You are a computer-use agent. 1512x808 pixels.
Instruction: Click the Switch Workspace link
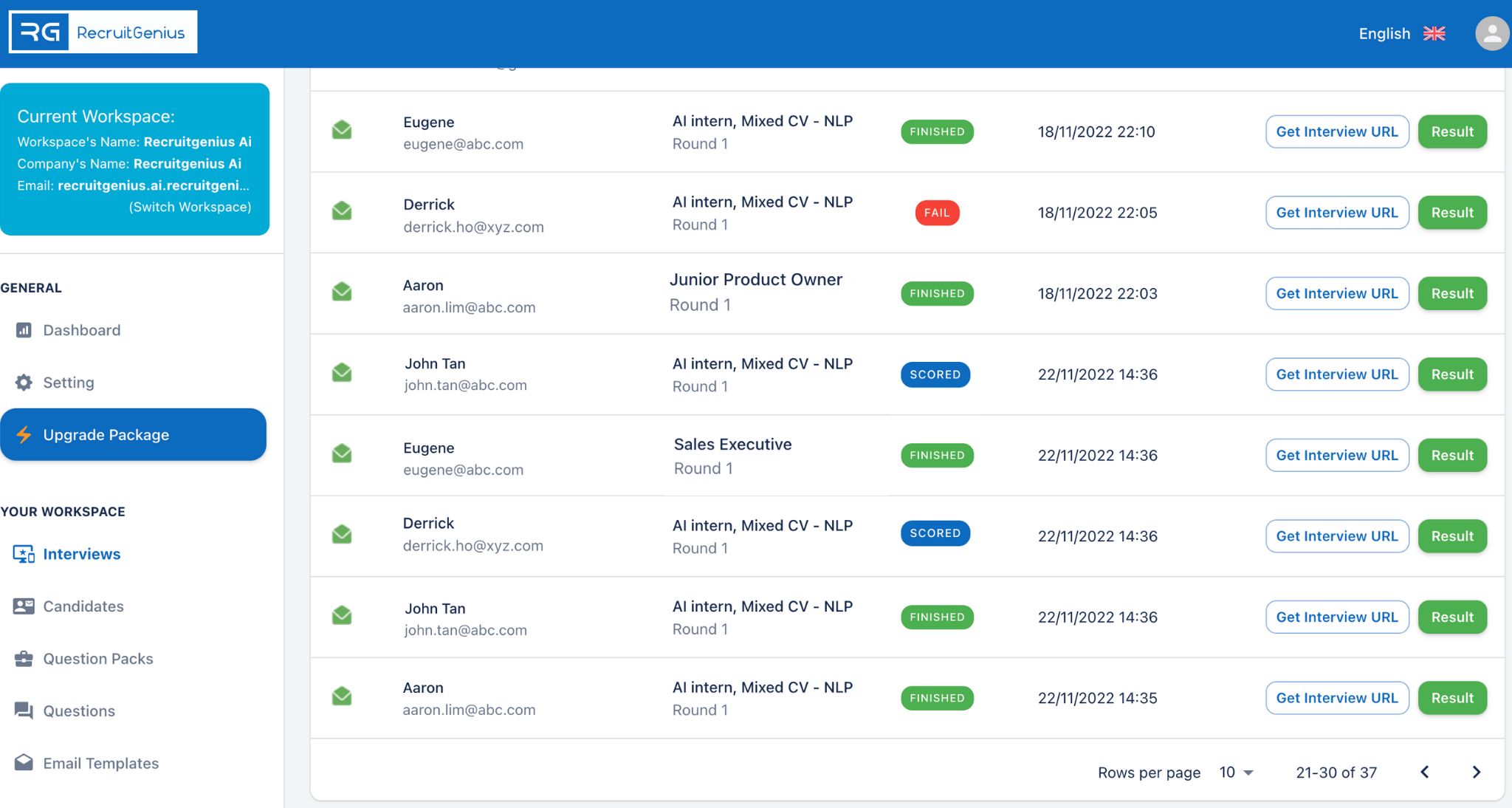190,207
